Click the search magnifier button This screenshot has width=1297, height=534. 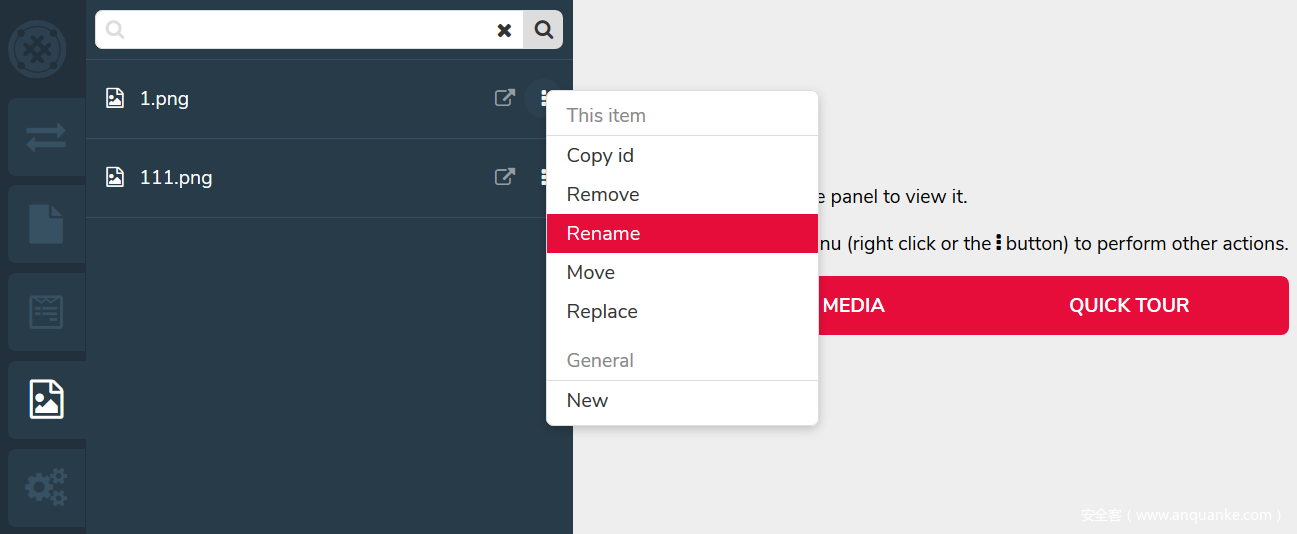tap(543, 30)
